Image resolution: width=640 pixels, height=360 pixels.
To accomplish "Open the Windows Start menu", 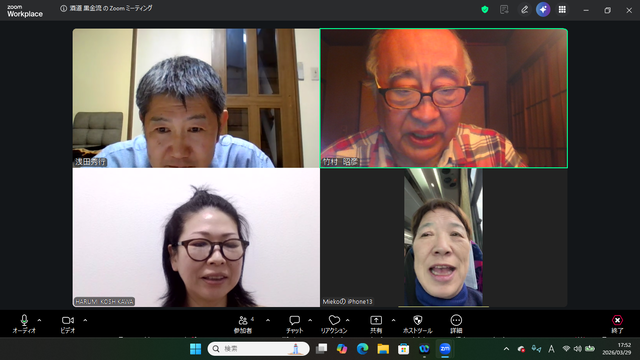I will (x=196, y=349).
